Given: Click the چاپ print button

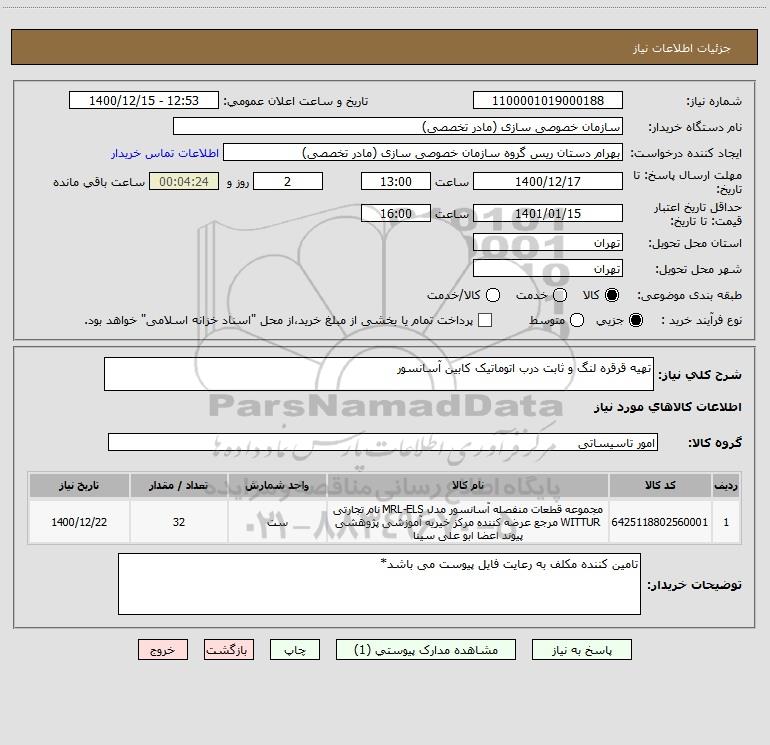Looking at the screenshot, I should click(x=295, y=650).
